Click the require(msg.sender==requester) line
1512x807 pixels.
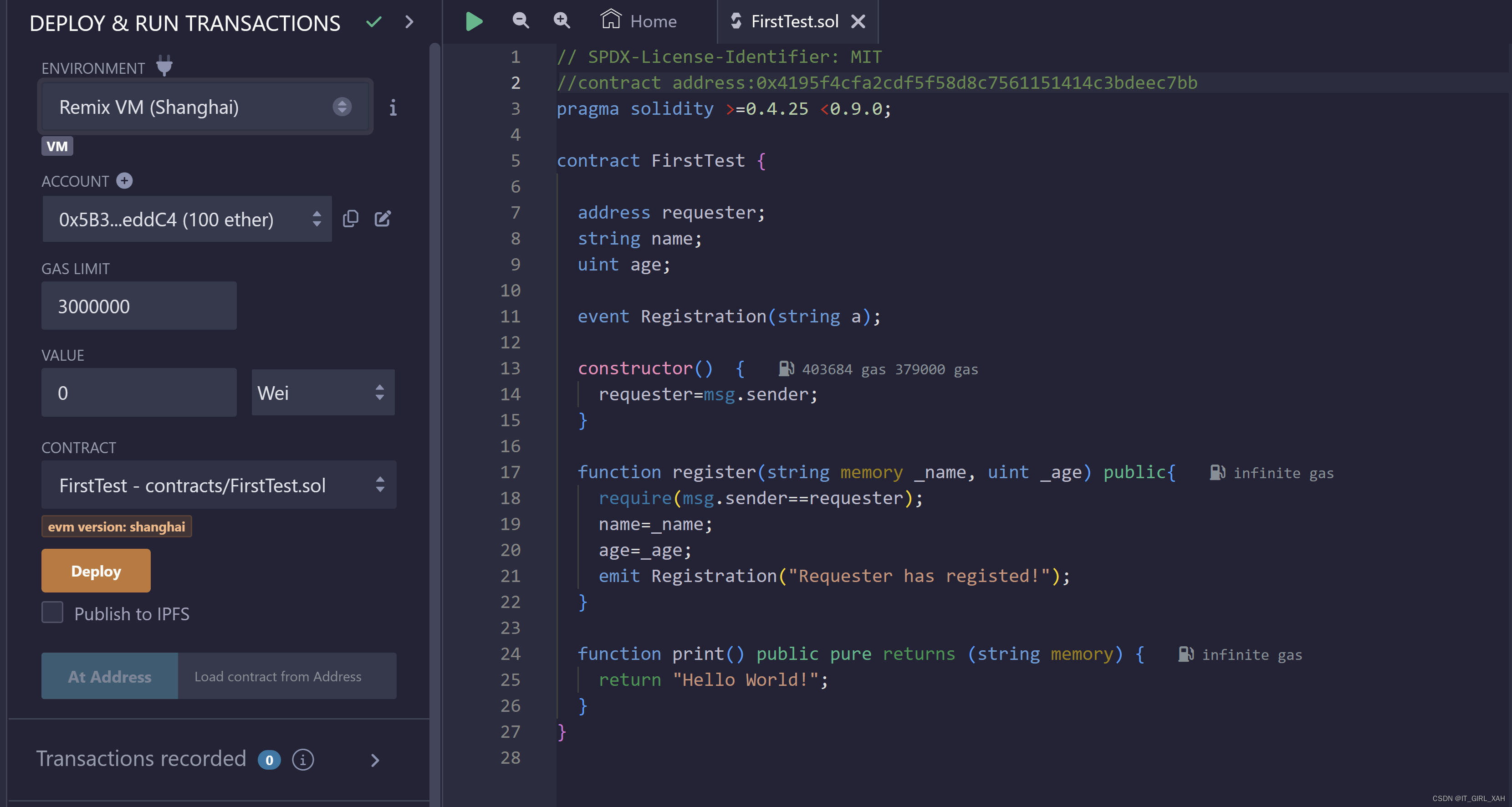(761, 498)
